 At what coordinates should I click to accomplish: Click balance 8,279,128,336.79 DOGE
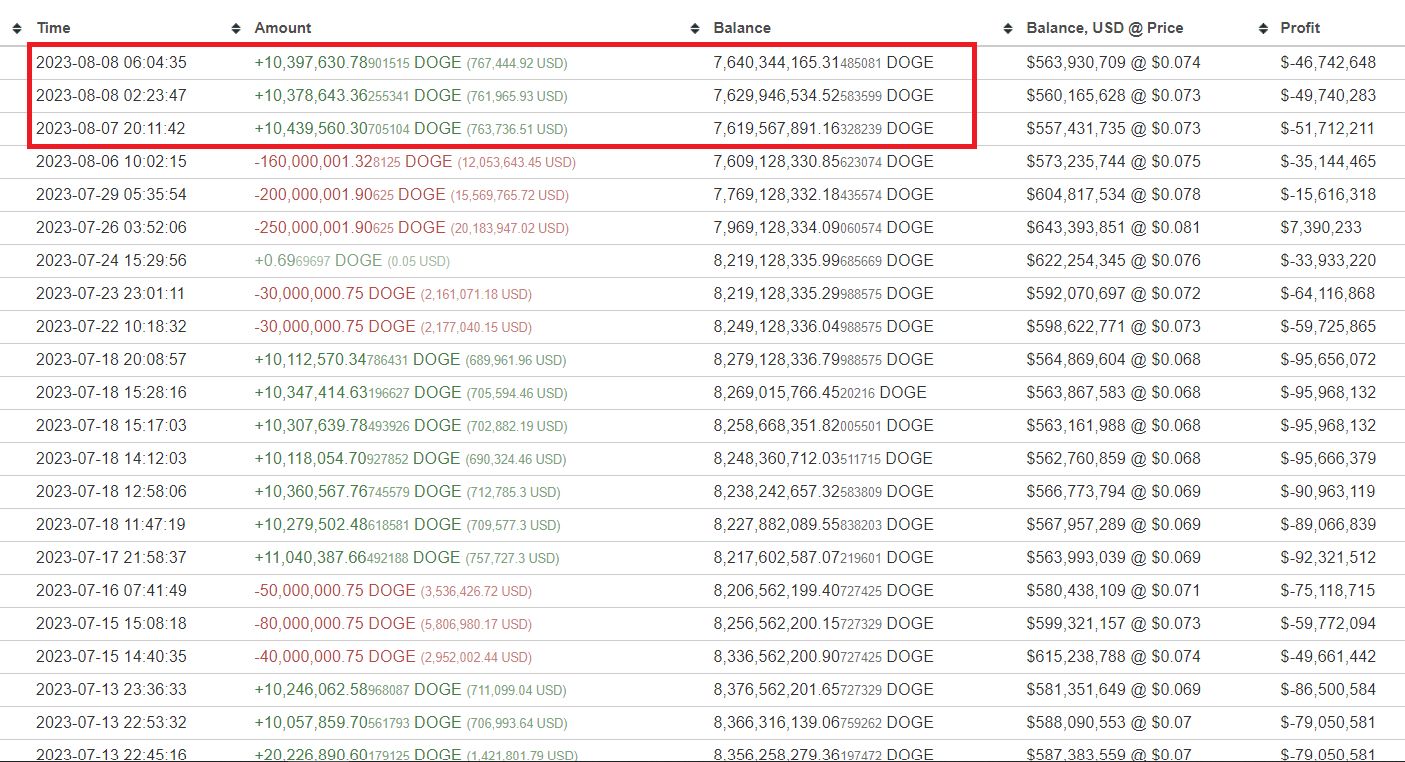[x=823, y=359]
